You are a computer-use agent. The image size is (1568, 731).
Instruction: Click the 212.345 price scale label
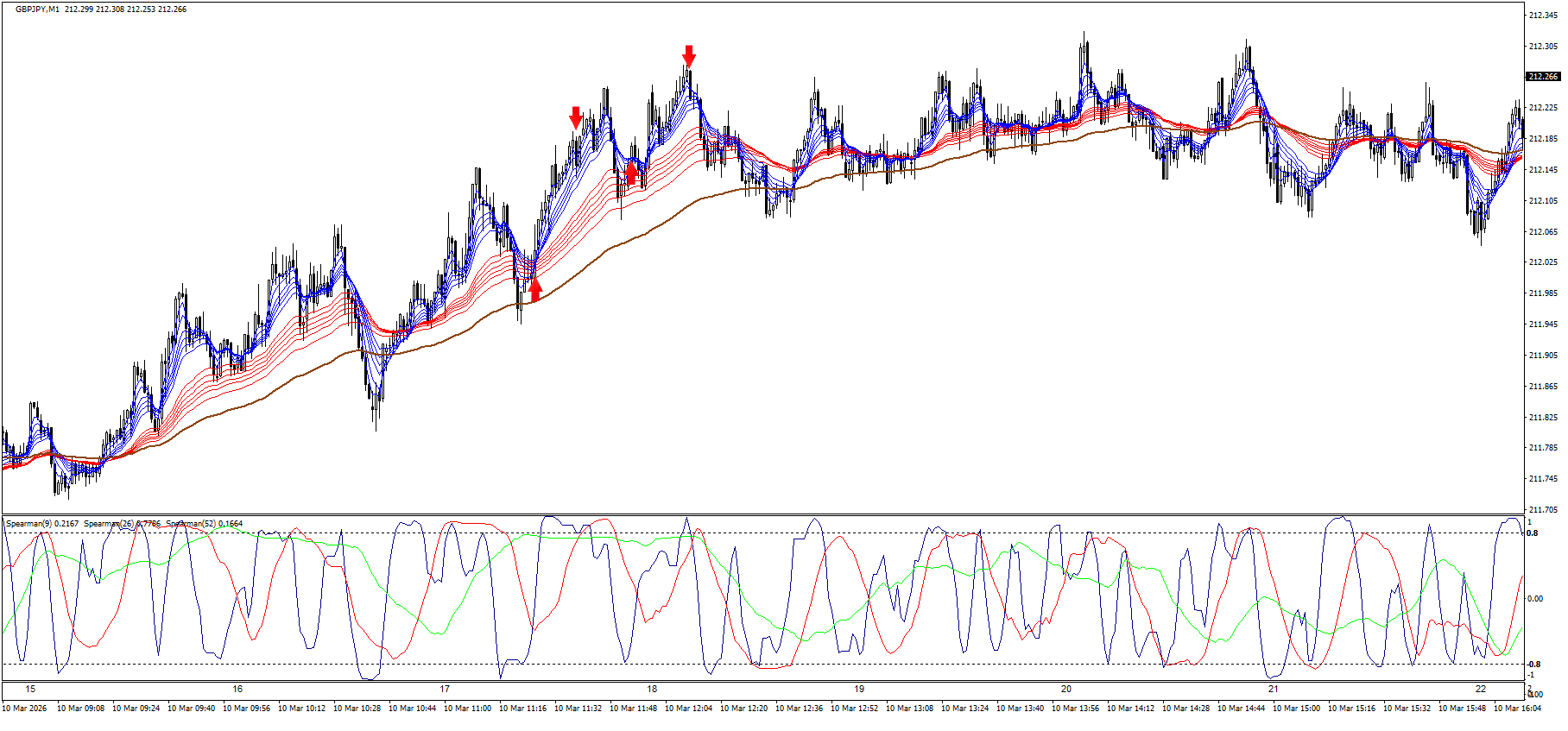(1542, 16)
